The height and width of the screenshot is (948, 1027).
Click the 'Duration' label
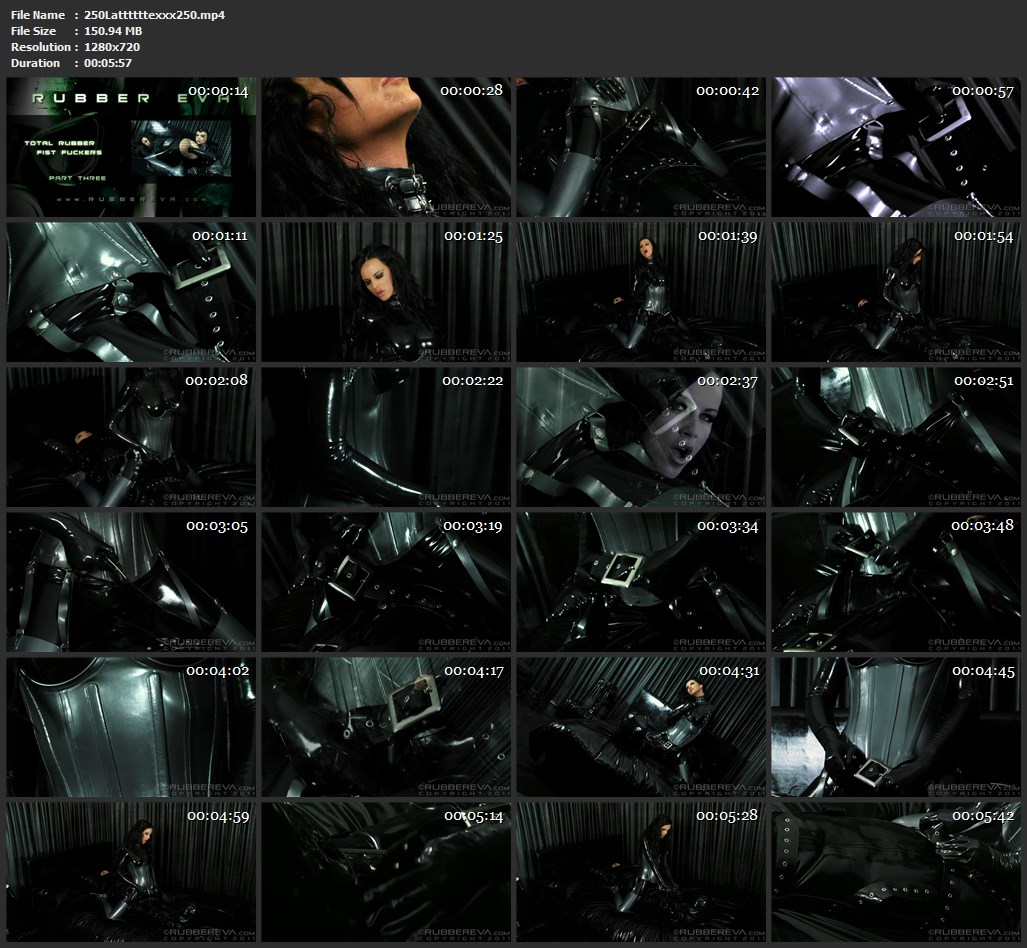(x=35, y=63)
